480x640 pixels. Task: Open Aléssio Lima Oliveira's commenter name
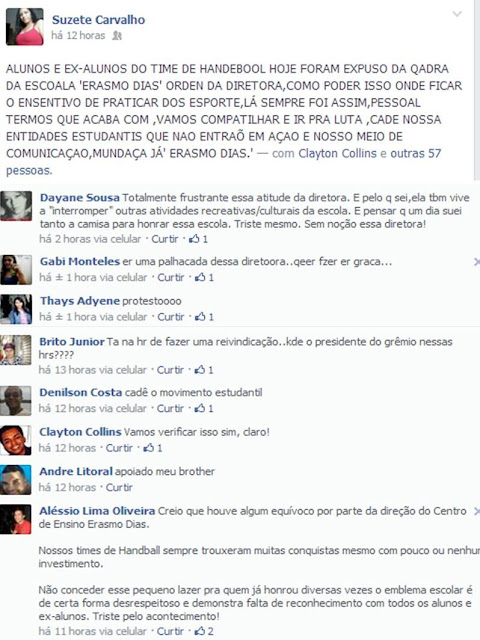point(97,511)
